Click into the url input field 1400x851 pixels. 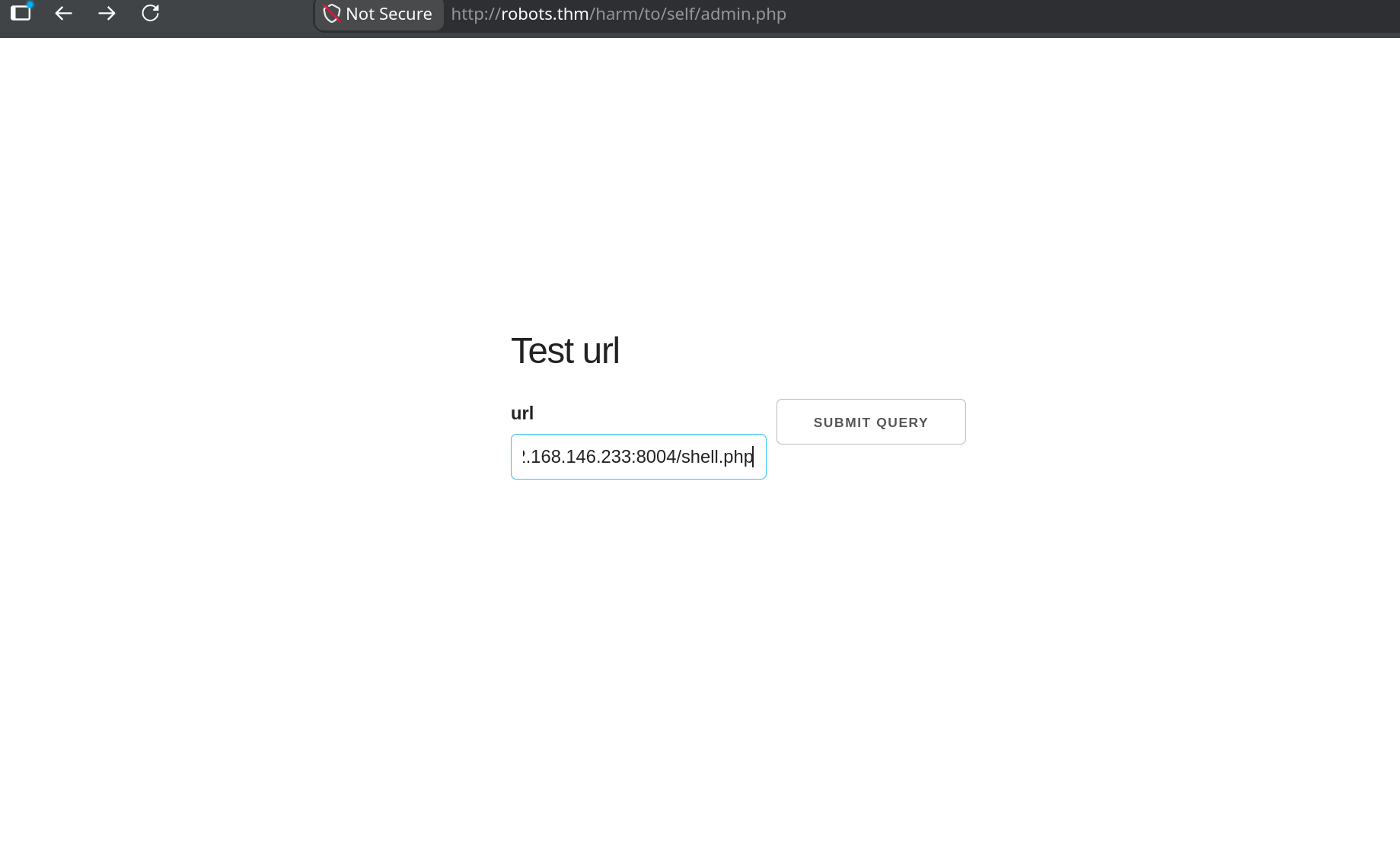click(638, 457)
